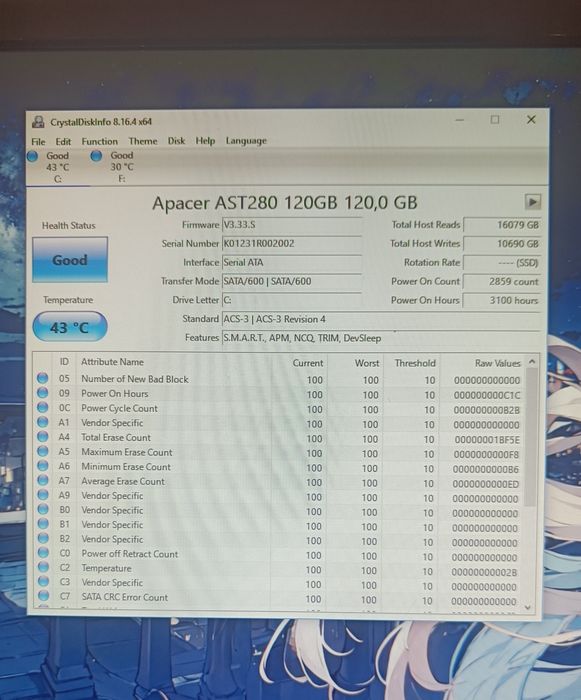This screenshot has width=581, height=700.
Task: Open the Help menu
Action: [205, 141]
